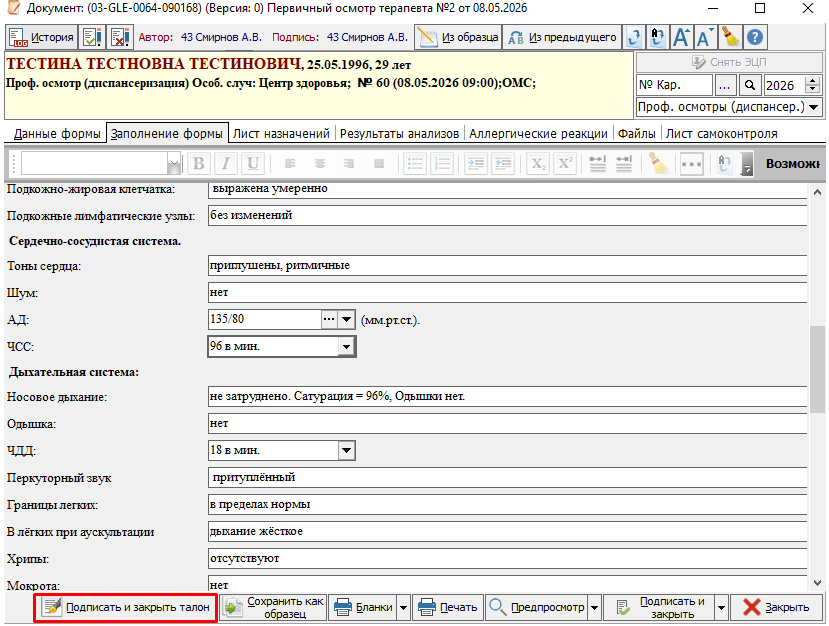Align text left
This screenshot has height=626, width=829.
[290, 164]
